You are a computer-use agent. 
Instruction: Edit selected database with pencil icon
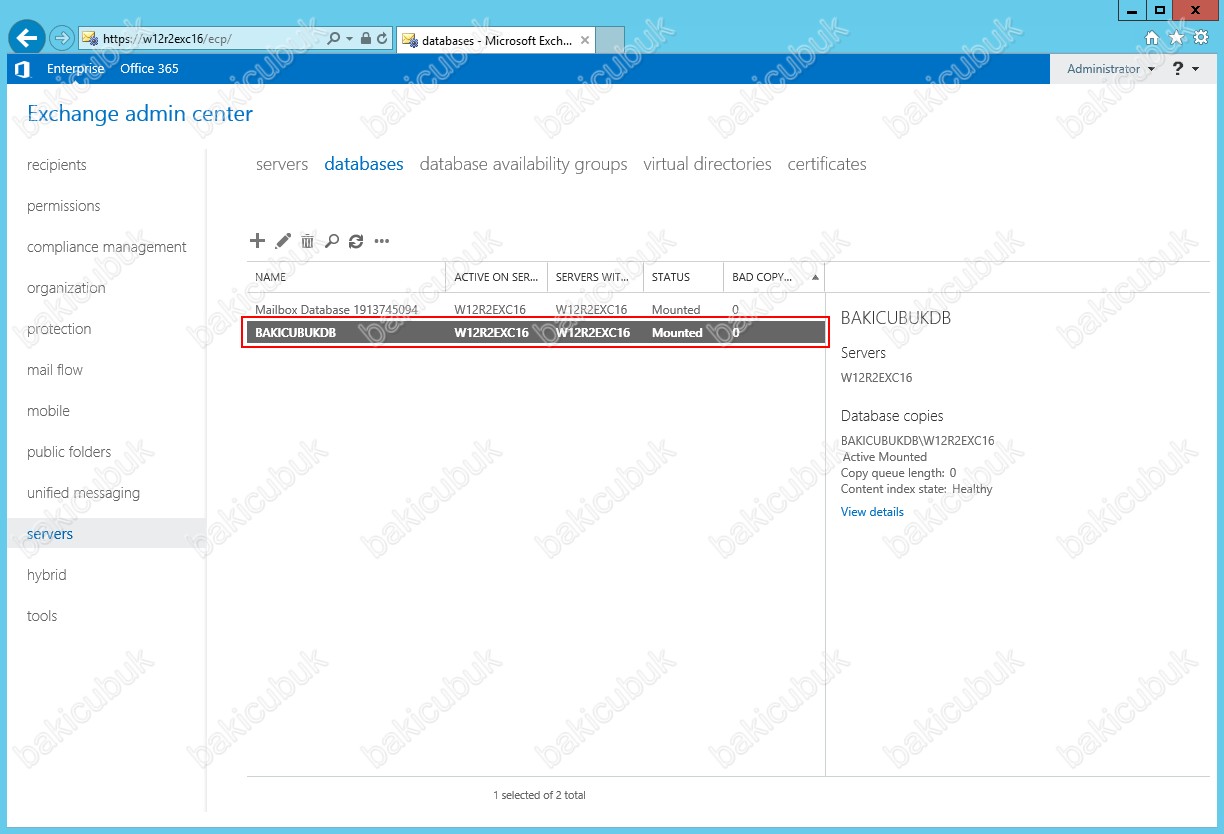283,241
